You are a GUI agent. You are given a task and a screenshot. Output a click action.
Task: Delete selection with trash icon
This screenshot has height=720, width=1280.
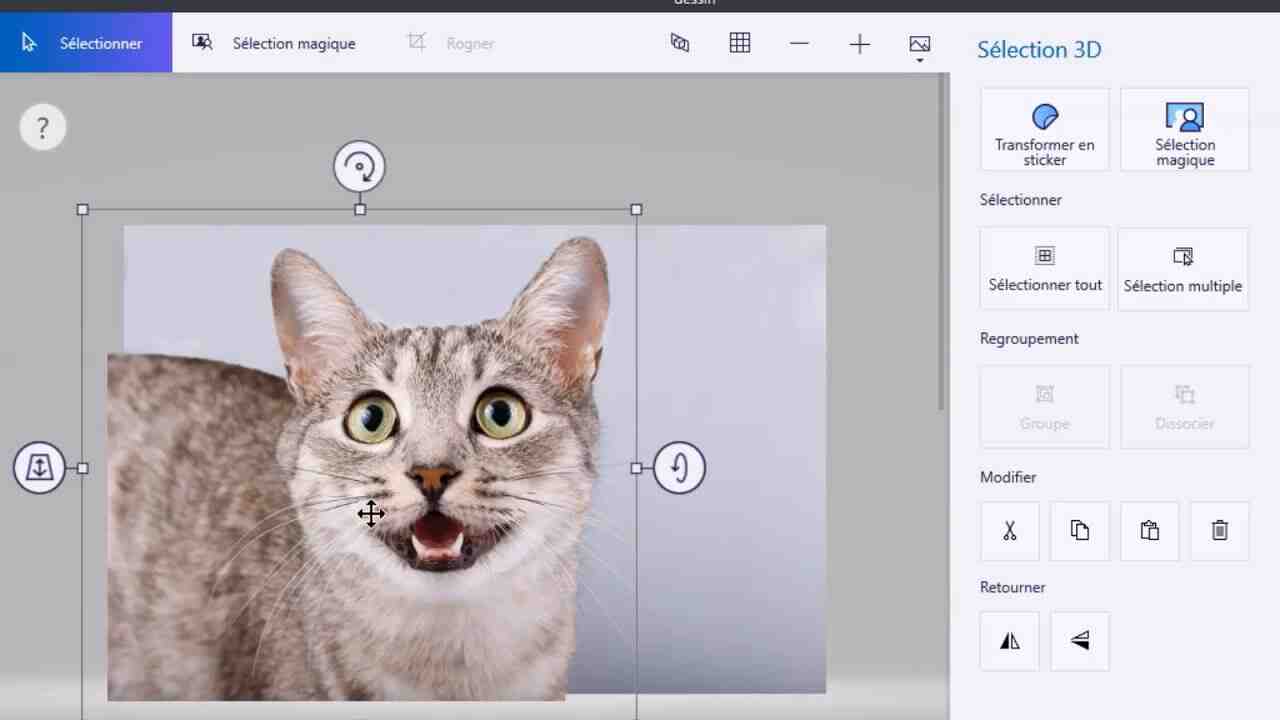(1219, 531)
